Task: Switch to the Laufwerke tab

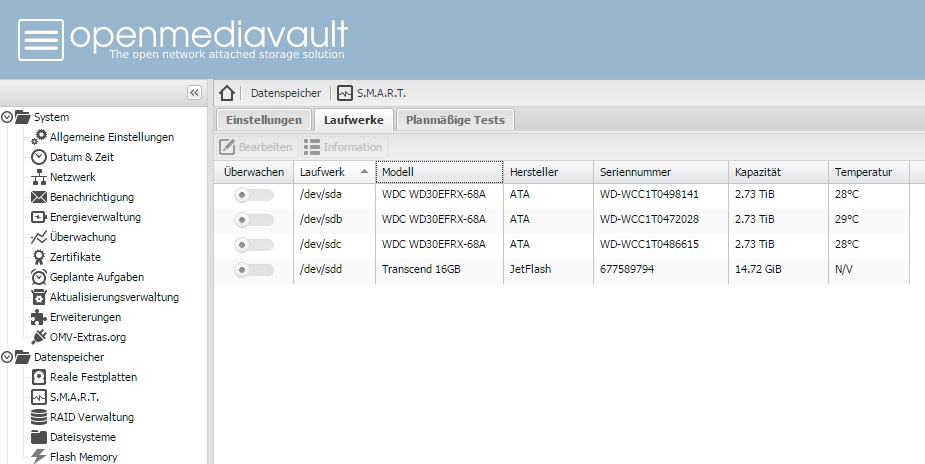Action: (x=353, y=120)
